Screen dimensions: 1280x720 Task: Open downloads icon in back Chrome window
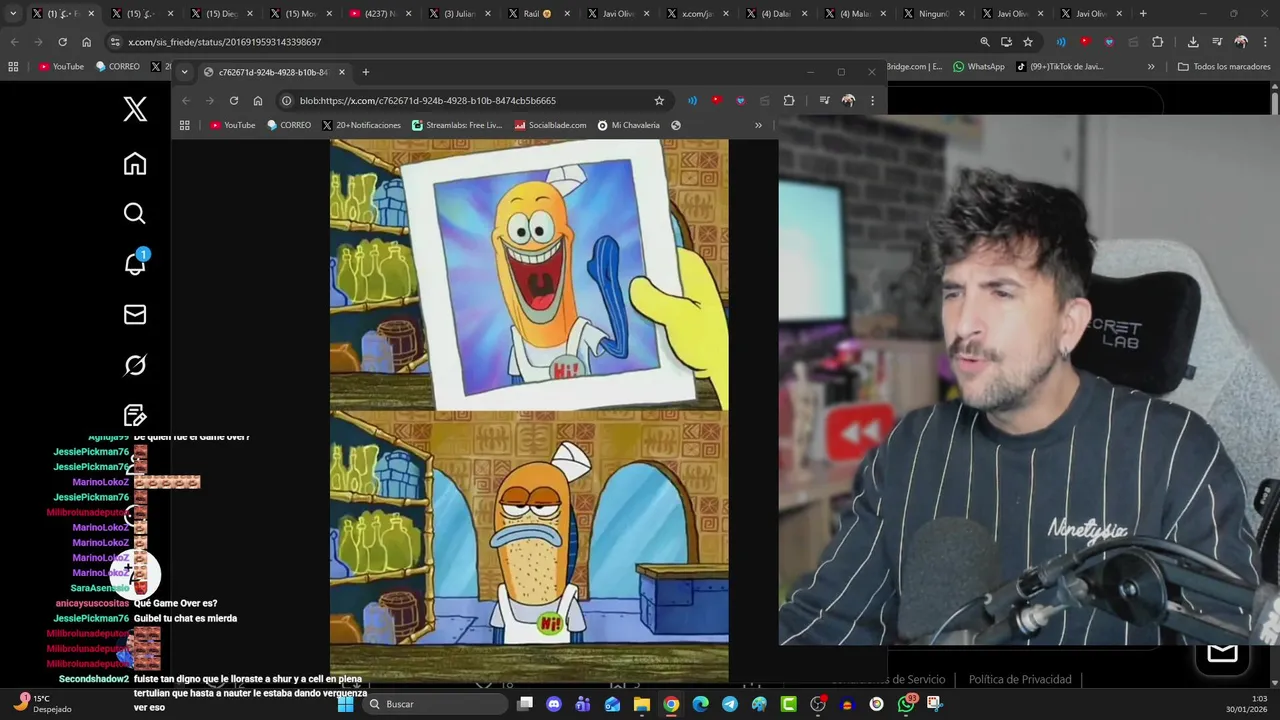pos(1193,42)
